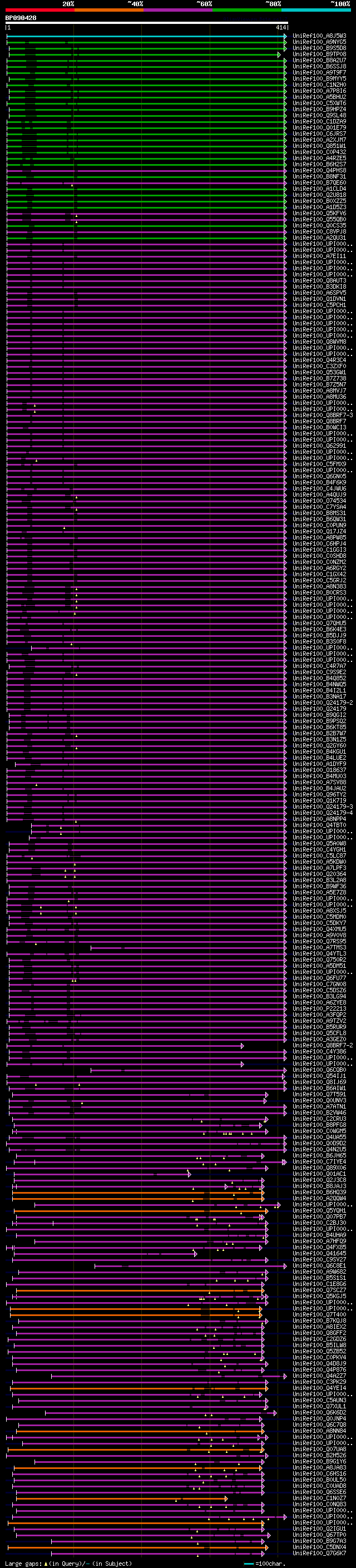Open the UniRef100_Q5YQH1 link
The height and width of the screenshot is (1568, 356).
point(319,1210)
